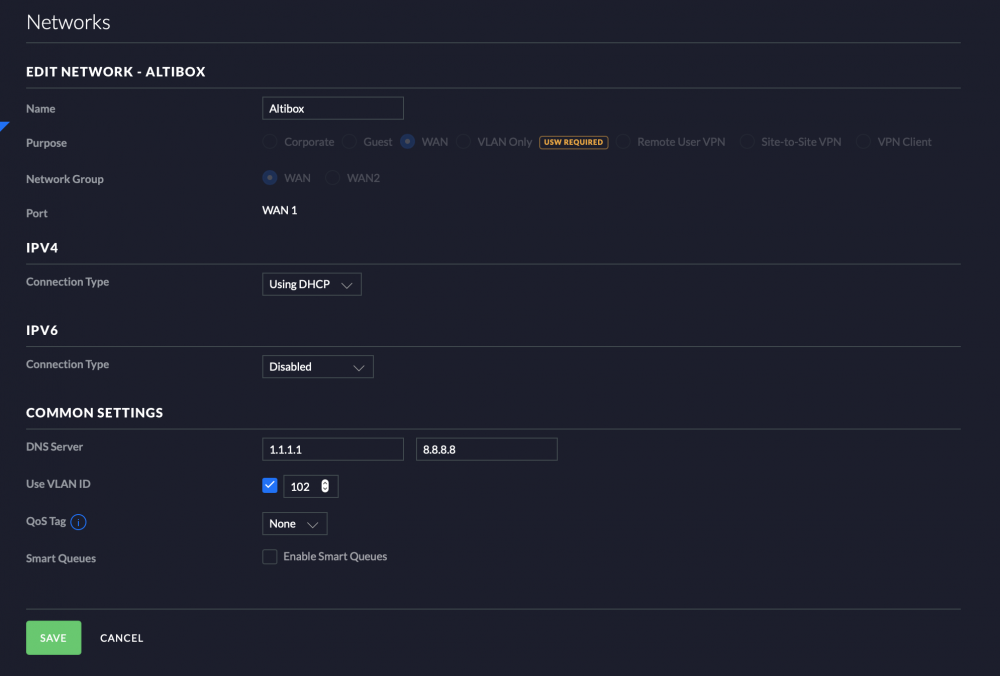Click the 8.8.8.8 DNS server field
Image resolution: width=1000 pixels, height=676 pixels.
point(486,449)
